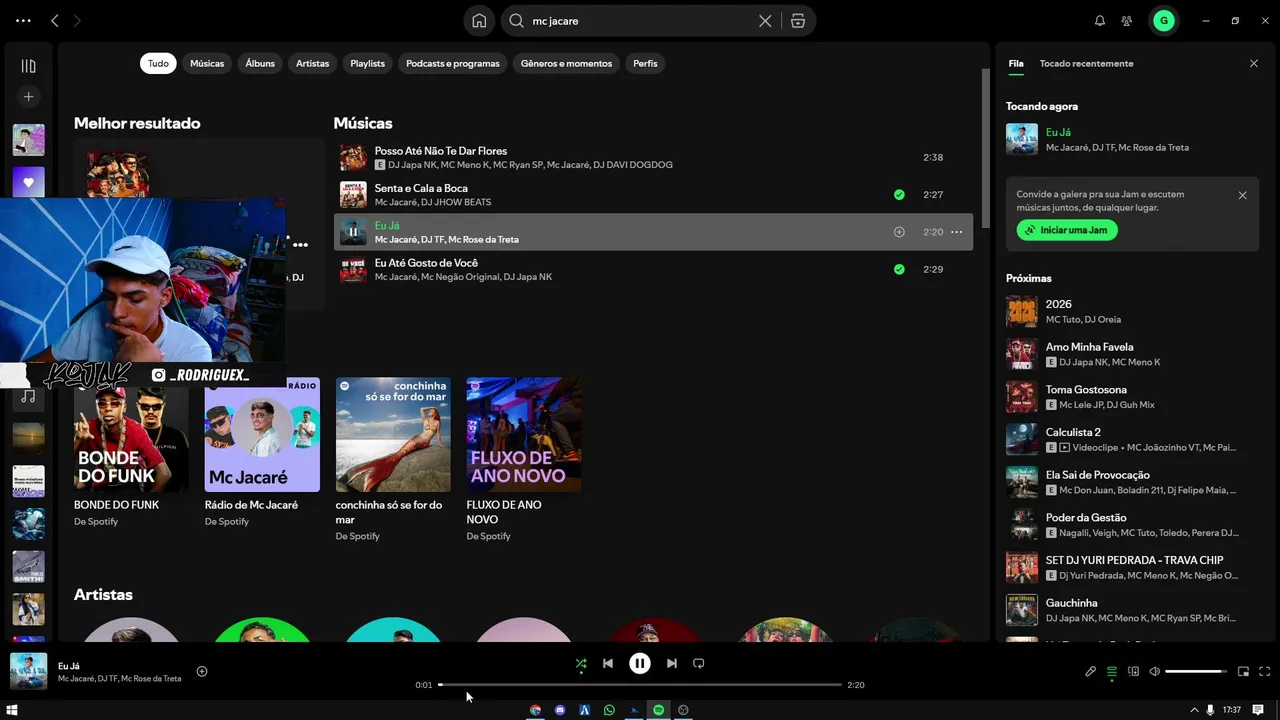Screen dimensions: 1280x720
Task: Add Eu Já to Liked Songs in row
Action: pyautogui.click(x=899, y=232)
